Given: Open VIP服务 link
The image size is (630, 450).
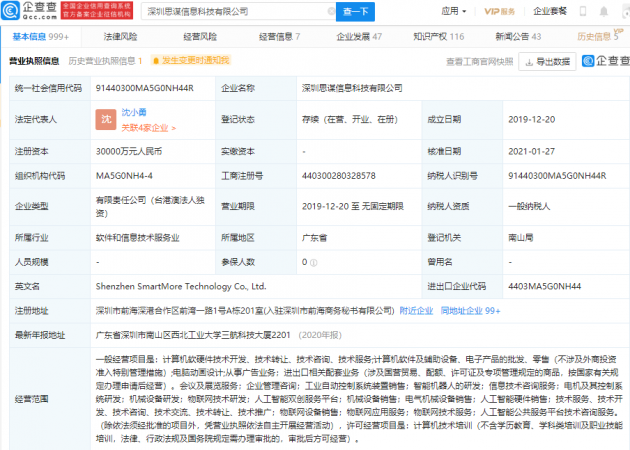Looking at the screenshot, I should coord(499,11).
